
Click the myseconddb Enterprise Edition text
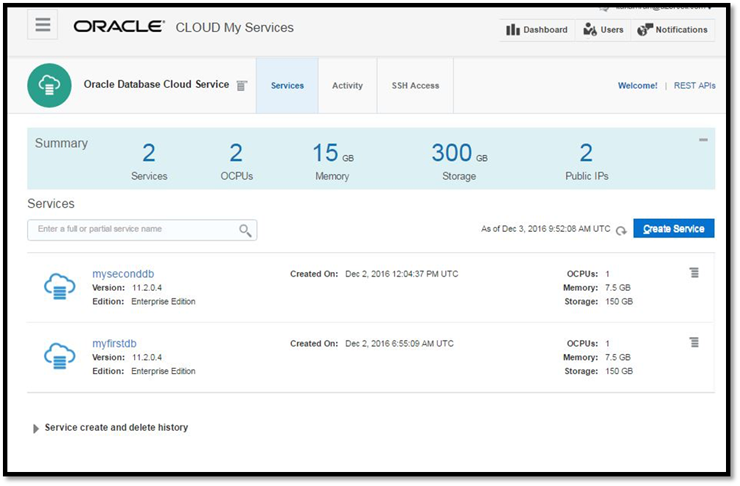point(163,302)
